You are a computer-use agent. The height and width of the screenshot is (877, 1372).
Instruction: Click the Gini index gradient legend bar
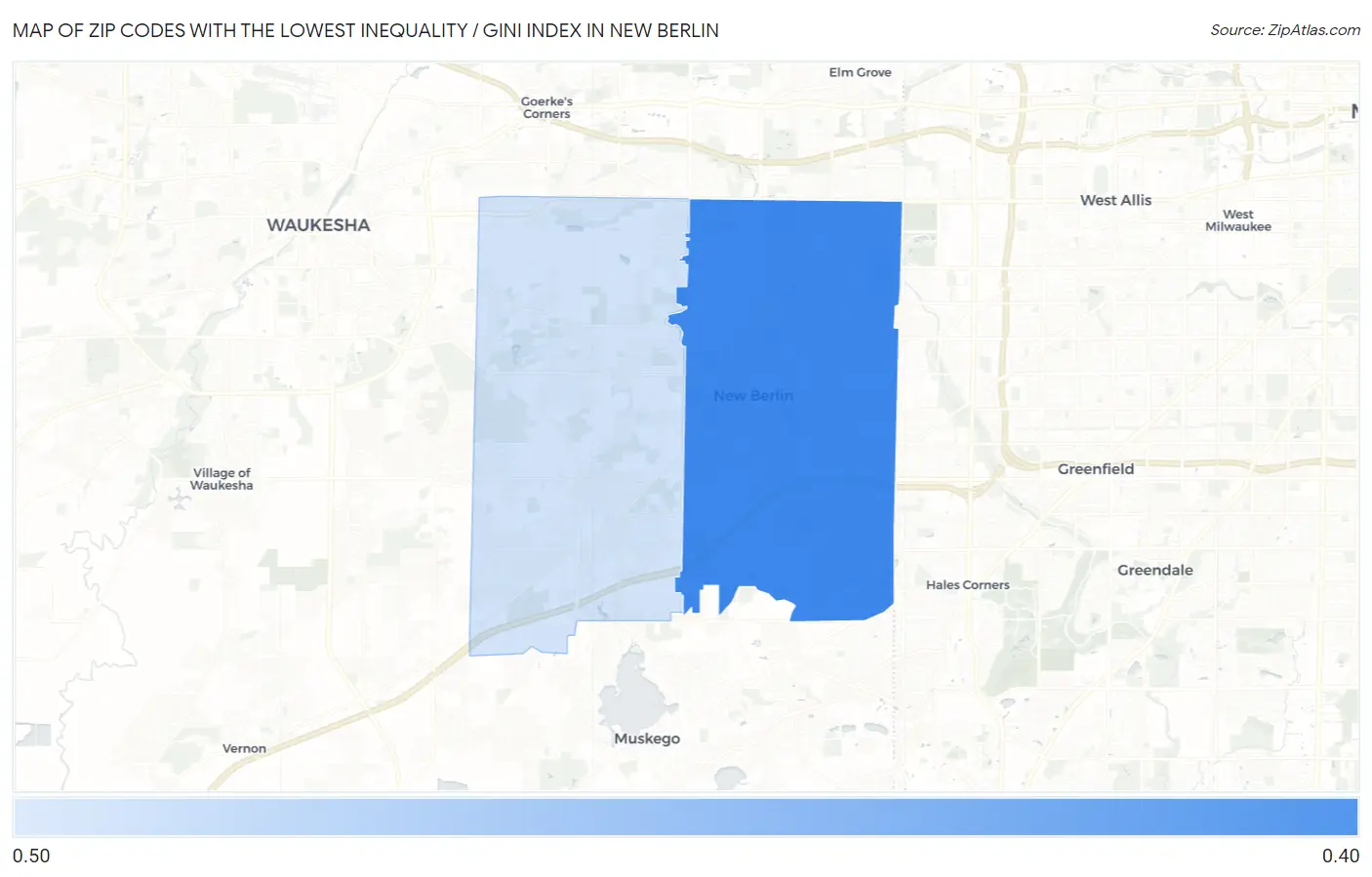(x=686, y=817)
